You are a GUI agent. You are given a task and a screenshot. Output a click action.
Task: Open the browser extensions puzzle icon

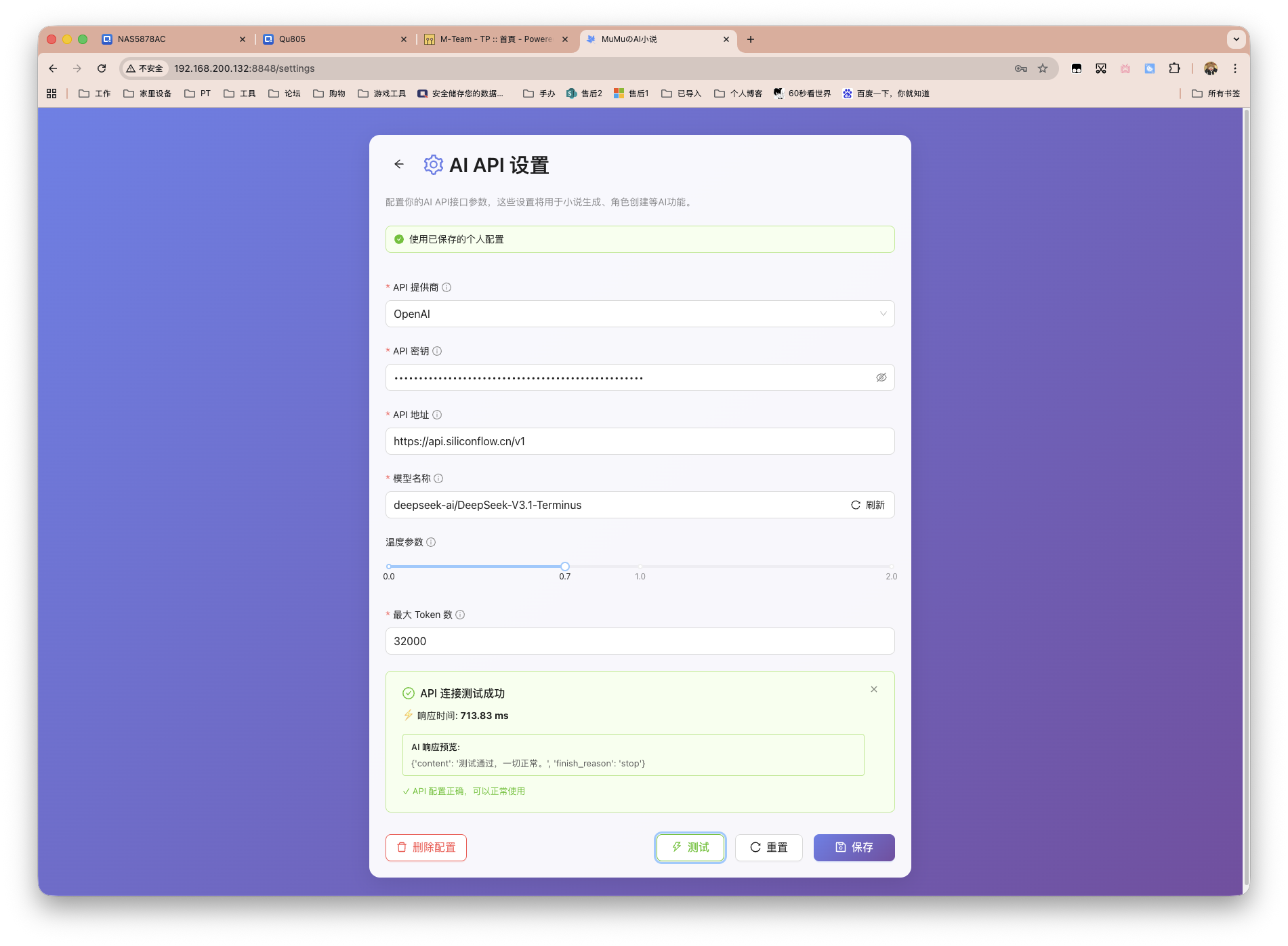(1174, 68)
